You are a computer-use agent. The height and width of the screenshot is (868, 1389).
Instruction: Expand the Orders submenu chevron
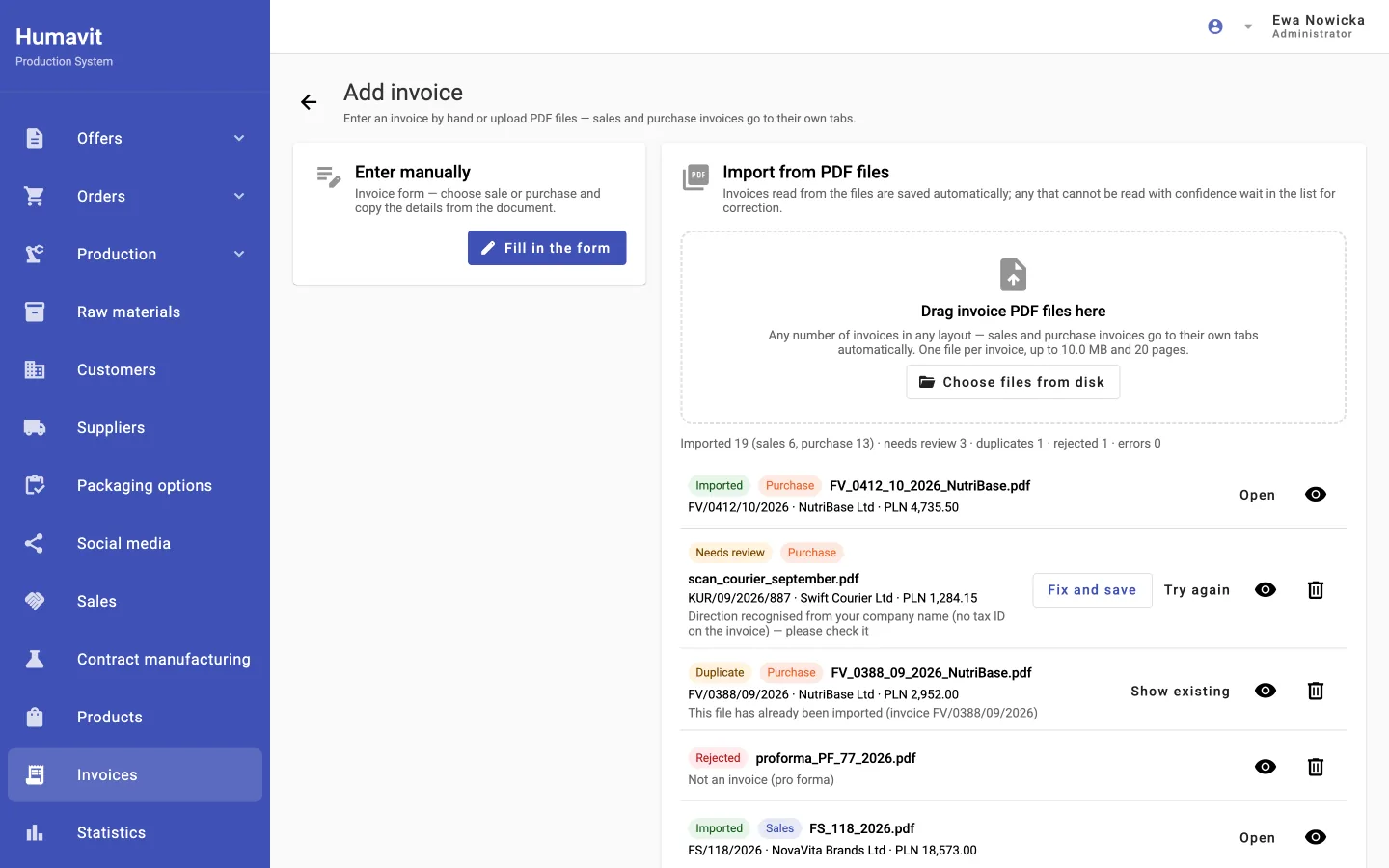pos(239,196)
